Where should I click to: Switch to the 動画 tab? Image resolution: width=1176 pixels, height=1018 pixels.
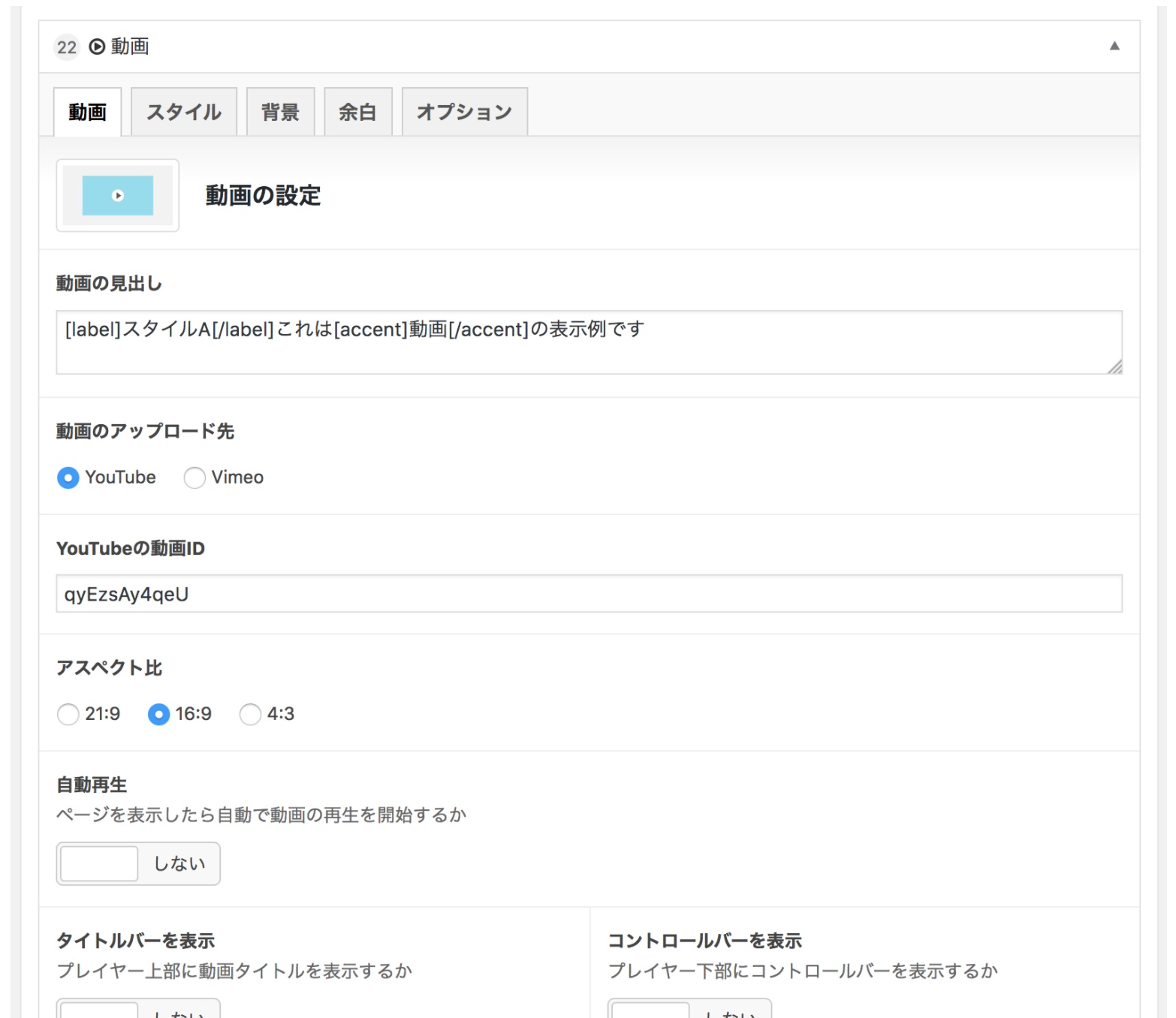(88, 112)
